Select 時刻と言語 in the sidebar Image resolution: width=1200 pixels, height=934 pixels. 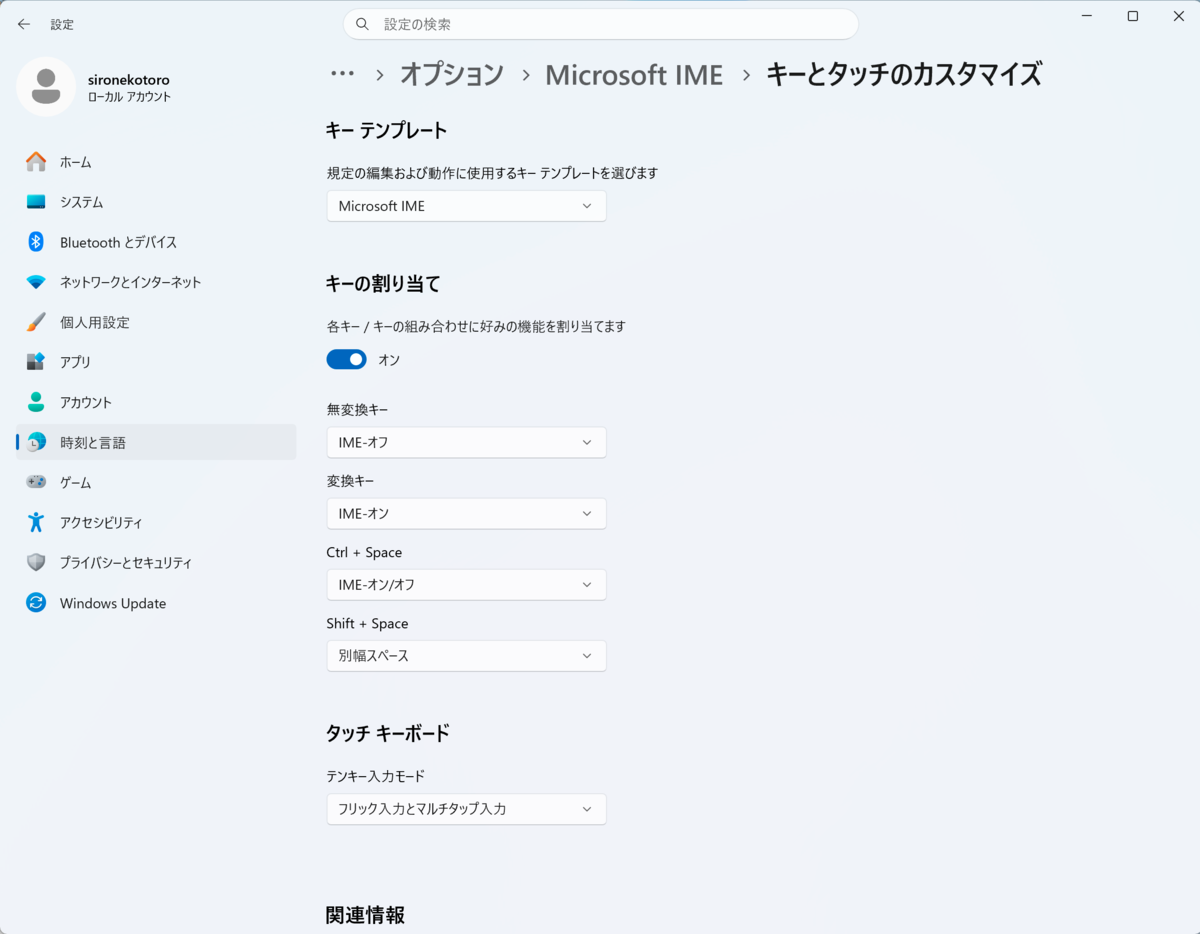click(x=156, y=442)
